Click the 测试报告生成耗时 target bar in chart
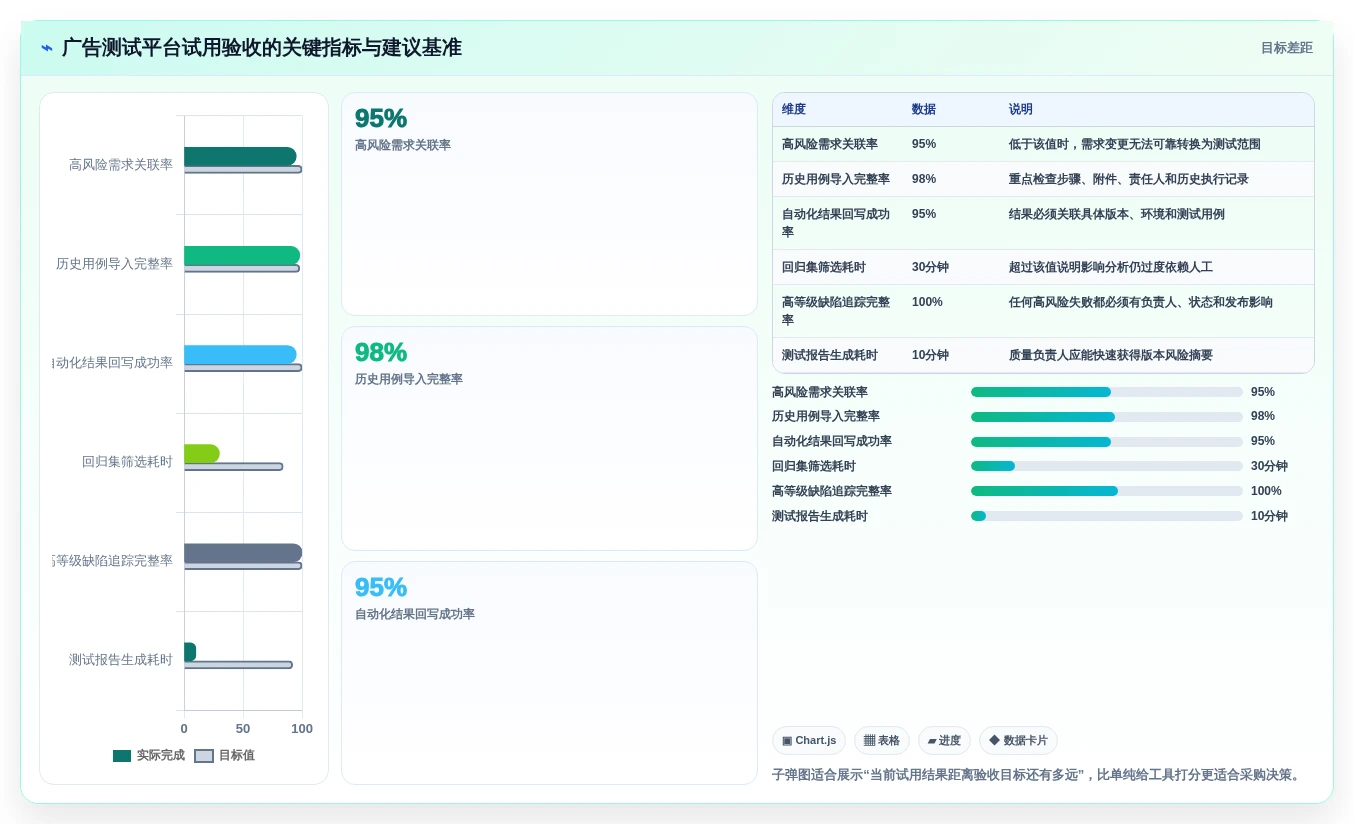Image resolution: width=1354 pixels, height=824 pixels. pyautogui.click(x=238, y=665)
